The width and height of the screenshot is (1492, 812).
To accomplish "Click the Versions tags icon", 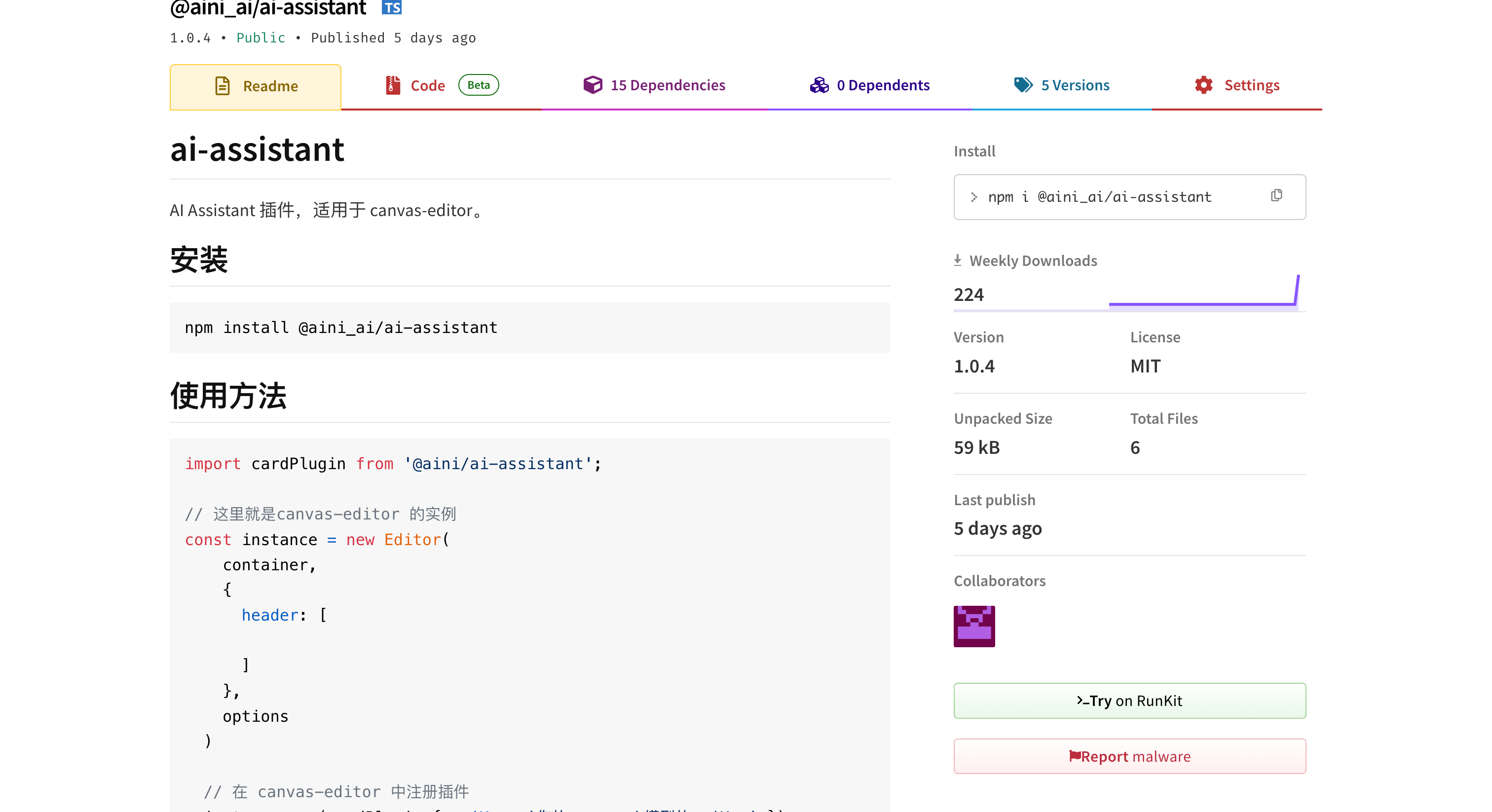I will (1023, 85).
